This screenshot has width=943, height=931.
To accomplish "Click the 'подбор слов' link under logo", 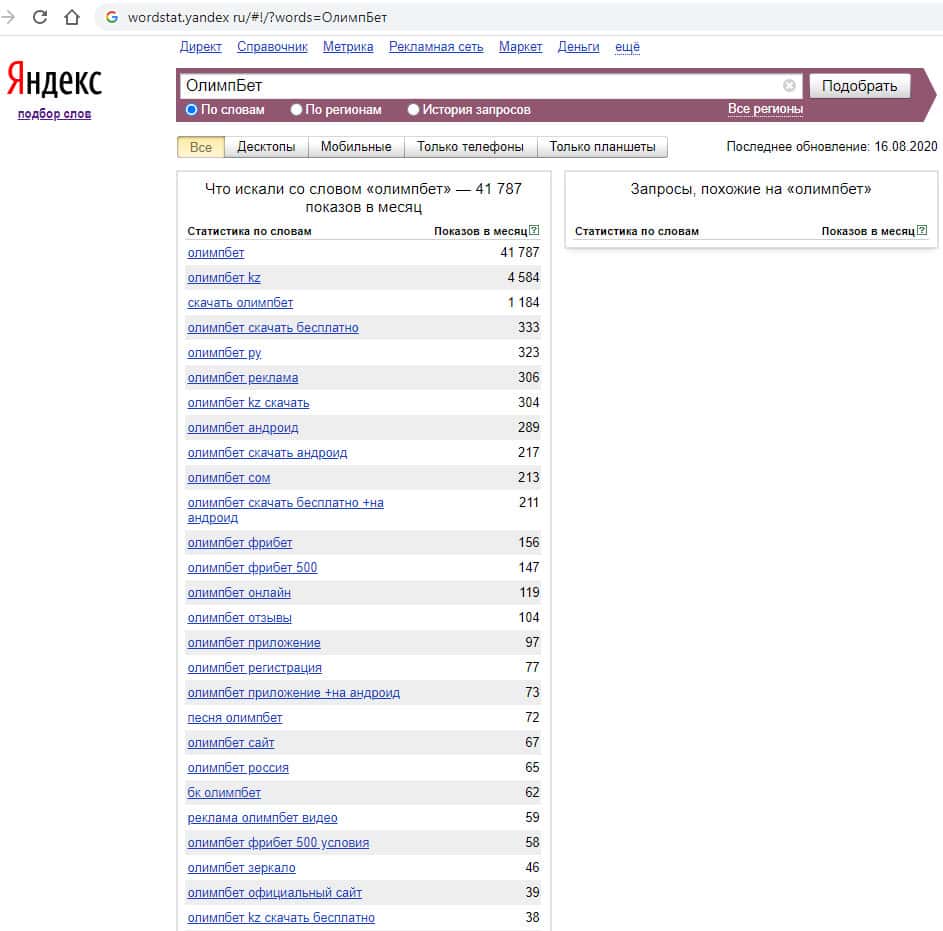I will click(x=54, y=114).
